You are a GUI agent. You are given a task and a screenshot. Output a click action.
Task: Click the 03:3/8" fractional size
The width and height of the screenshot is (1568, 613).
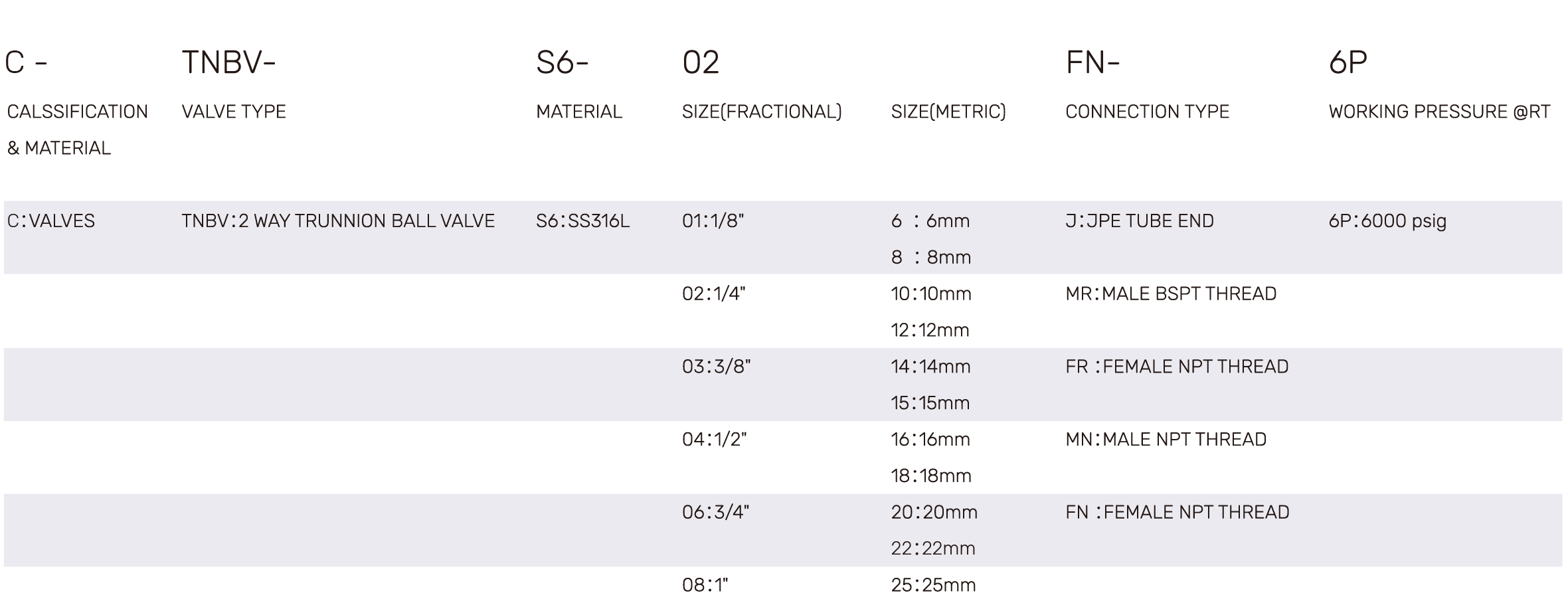(716, 367)
